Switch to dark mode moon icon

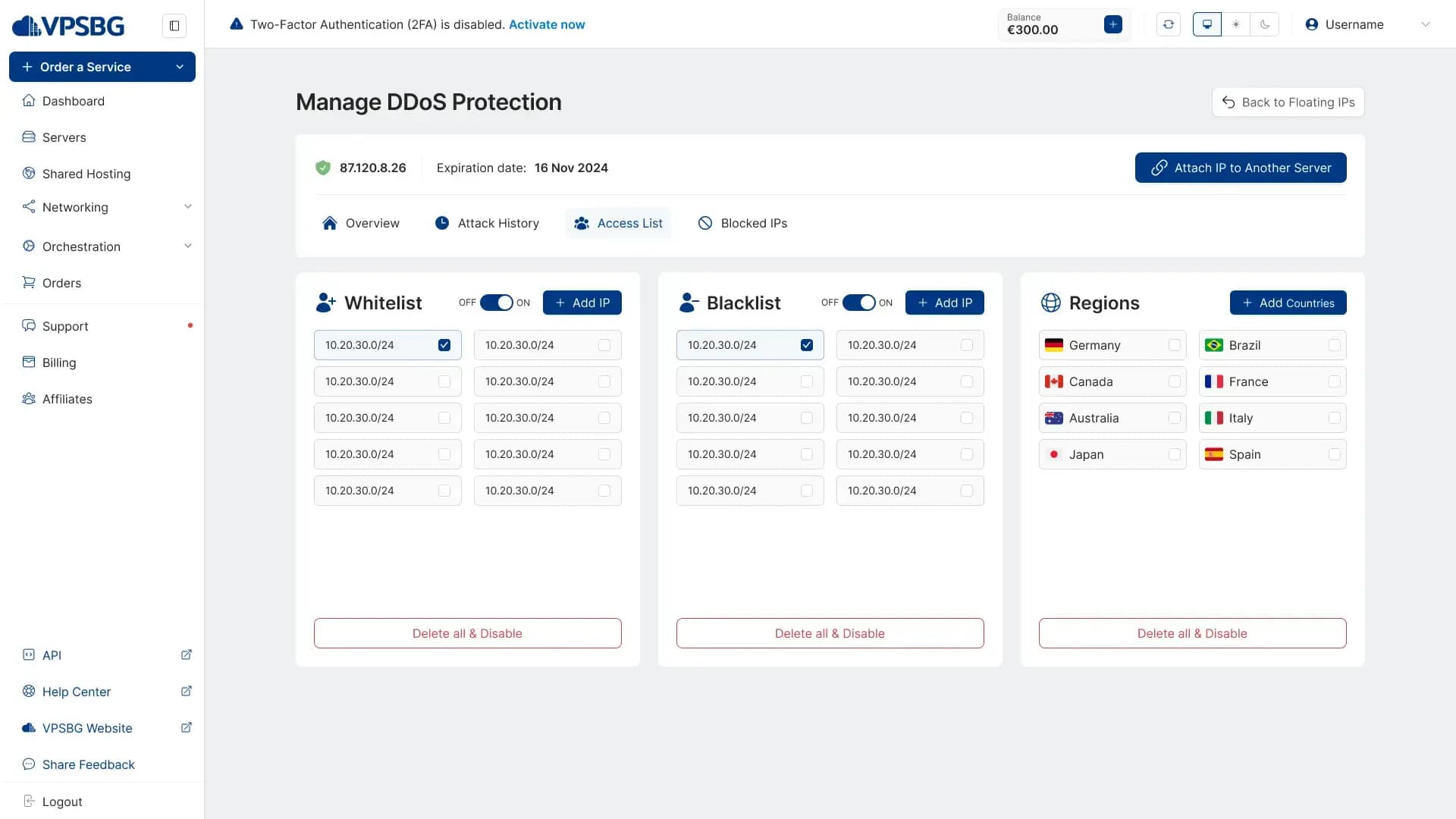tap(1265, 24)
